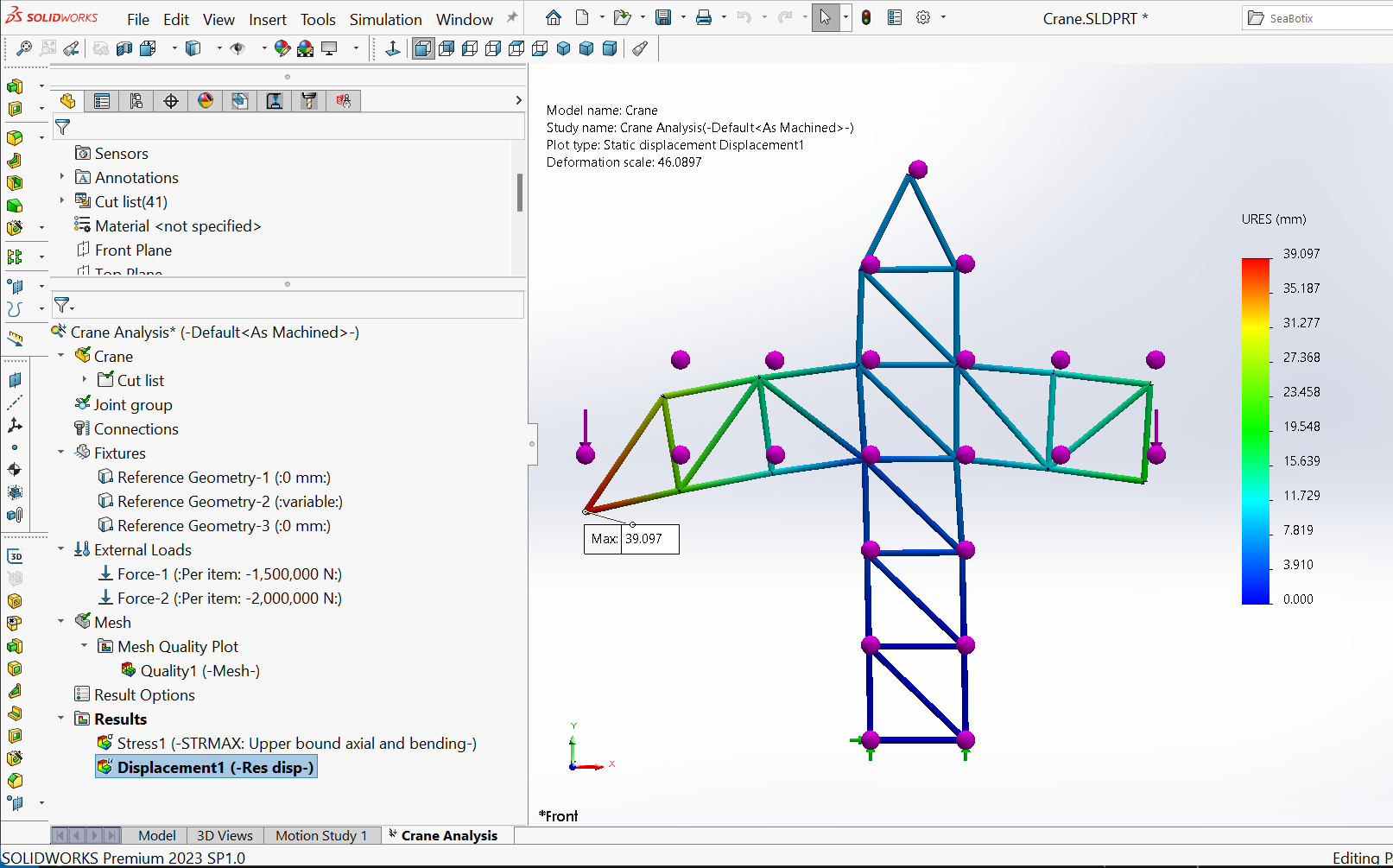Screen dimensions: 1393x868
Task: Click the Open file icon
Action: [x=622, y=17]
